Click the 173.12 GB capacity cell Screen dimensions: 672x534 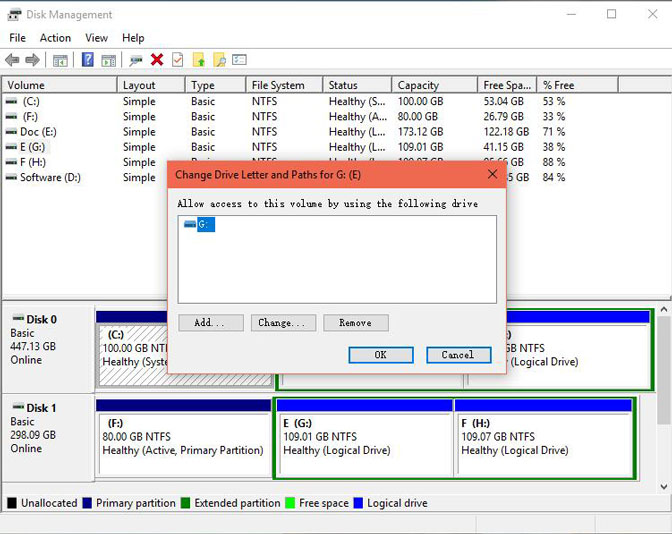point(420,132)
